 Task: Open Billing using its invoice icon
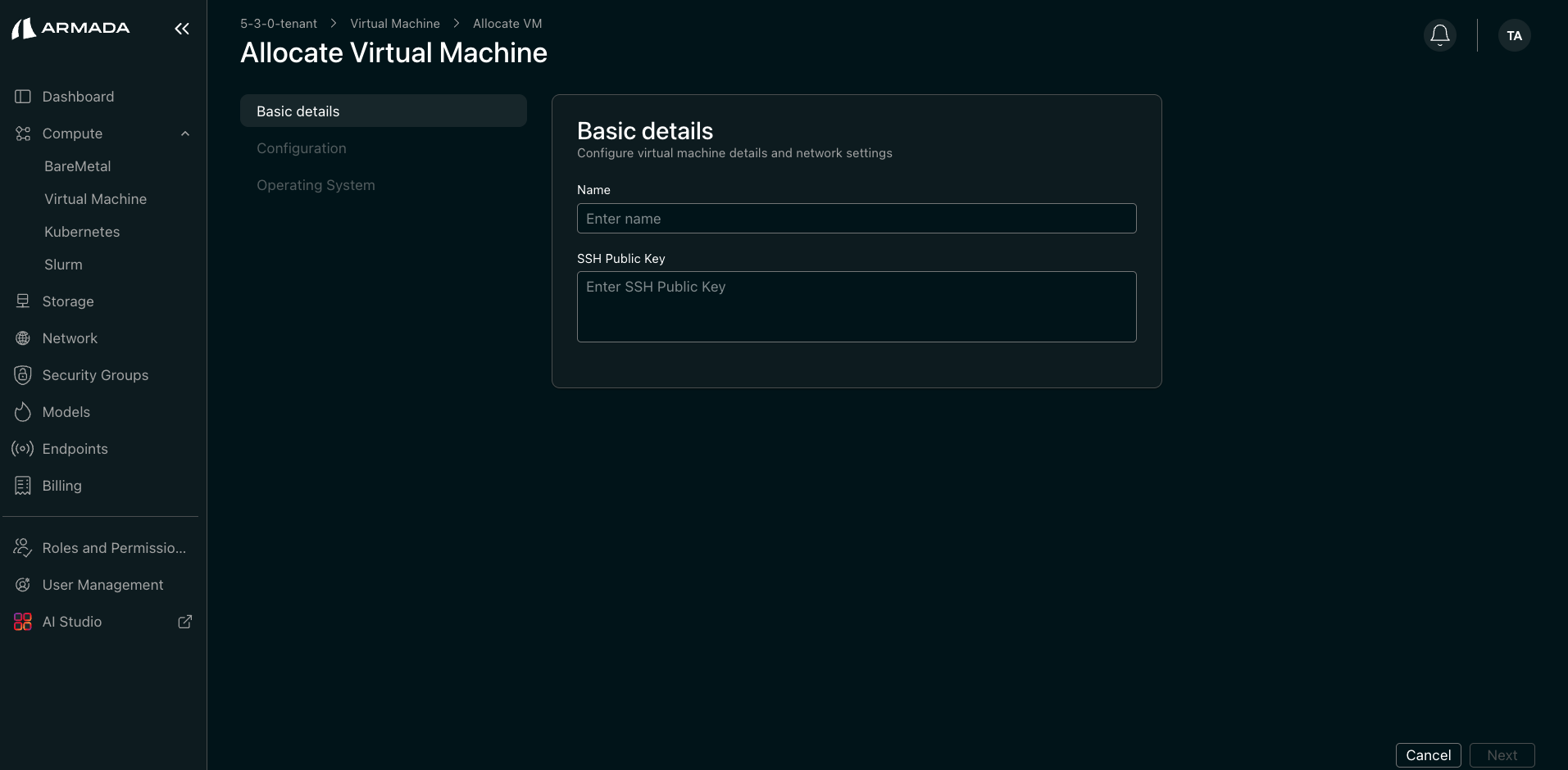[23, 485]
